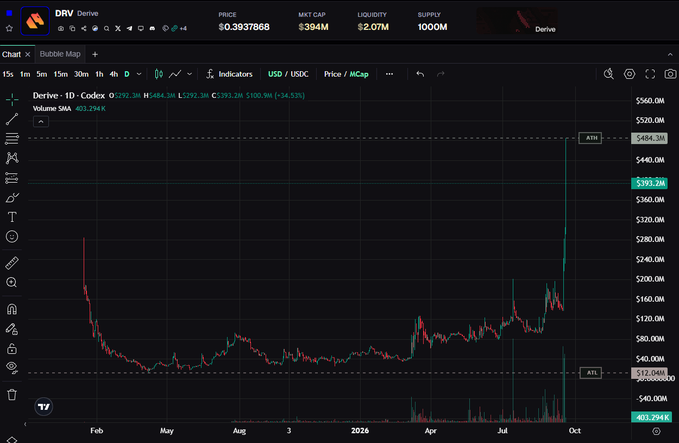Image resolution: width=679 pixels, height=443 pixels.
Task: Toggle magnet snap mode
Action: click(12, 309)
